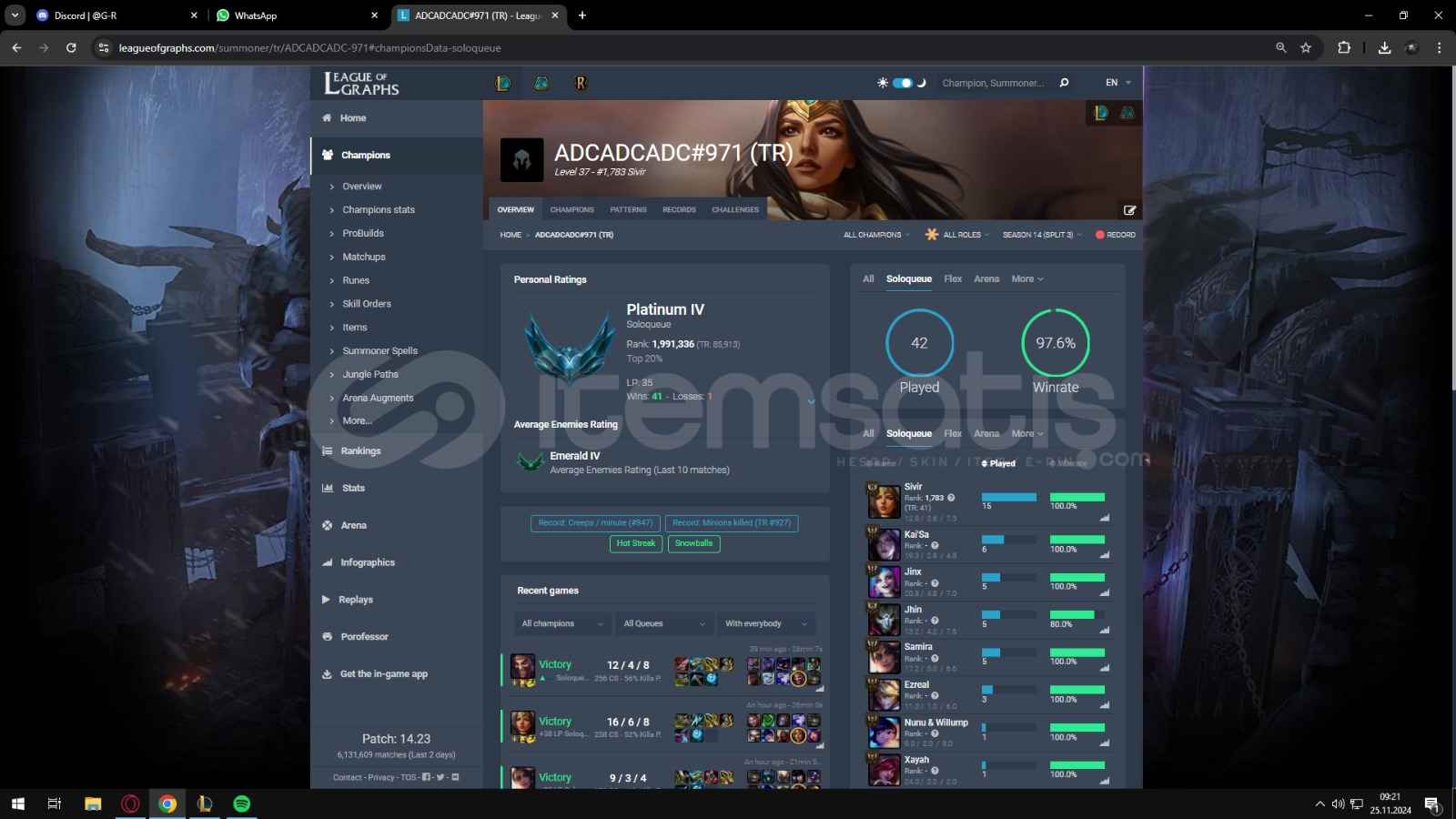1456x819 pixels.
Task: Open the All Queues dropdown
Action: click(663, 624)
